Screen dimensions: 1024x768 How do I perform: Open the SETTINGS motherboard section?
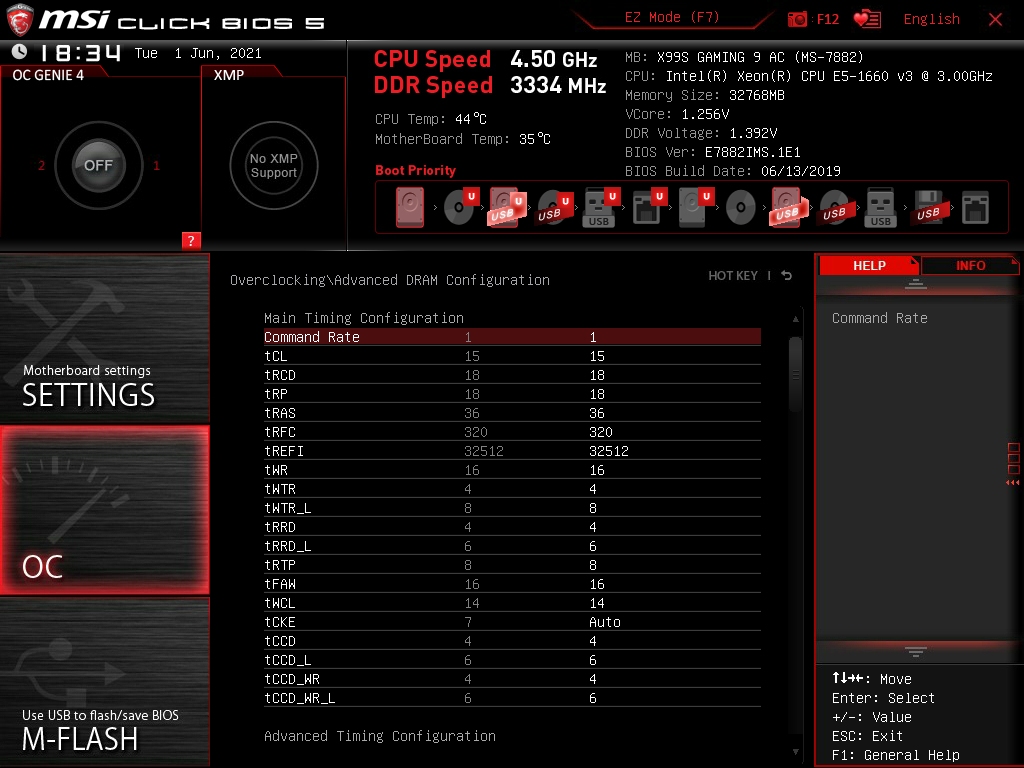[104, 338]
